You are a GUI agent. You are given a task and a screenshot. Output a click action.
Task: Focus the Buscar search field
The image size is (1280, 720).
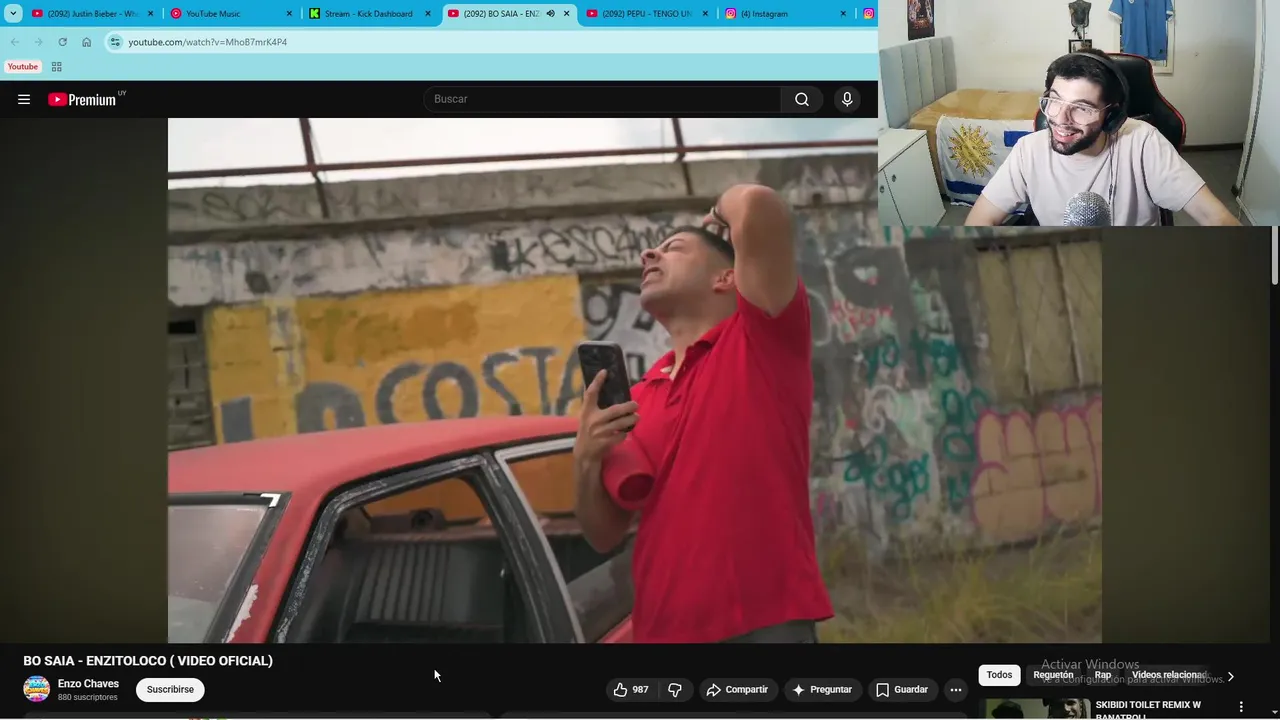[603, 99]
